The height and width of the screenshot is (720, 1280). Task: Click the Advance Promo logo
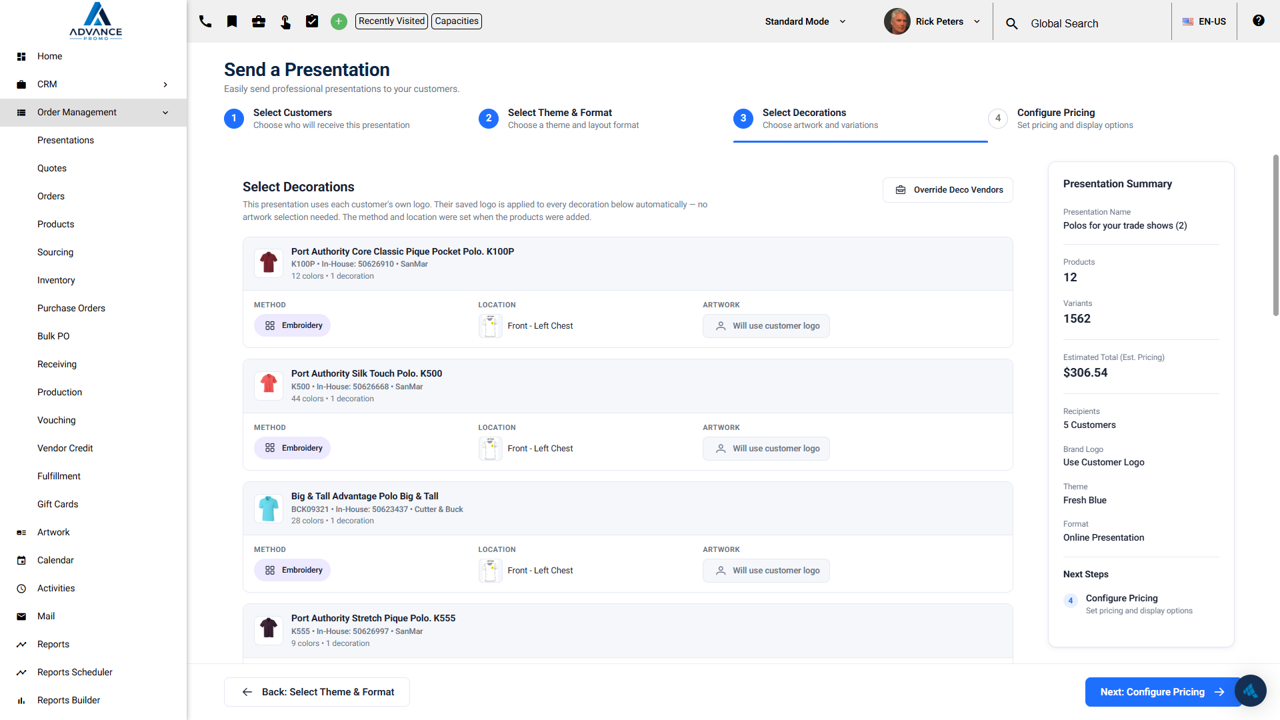95,20
